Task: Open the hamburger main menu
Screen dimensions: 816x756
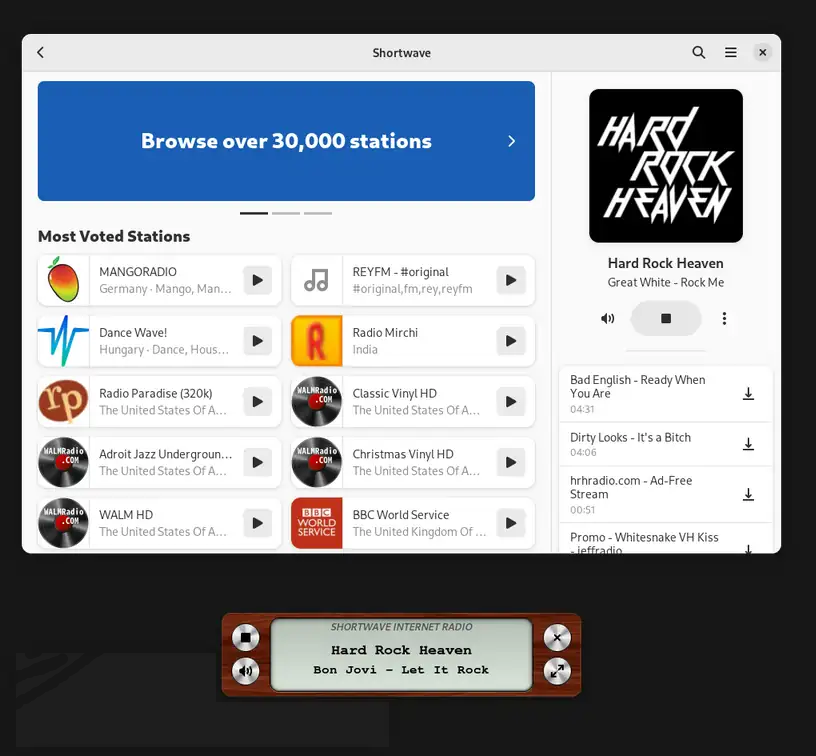Action: [x=731, y=53]
